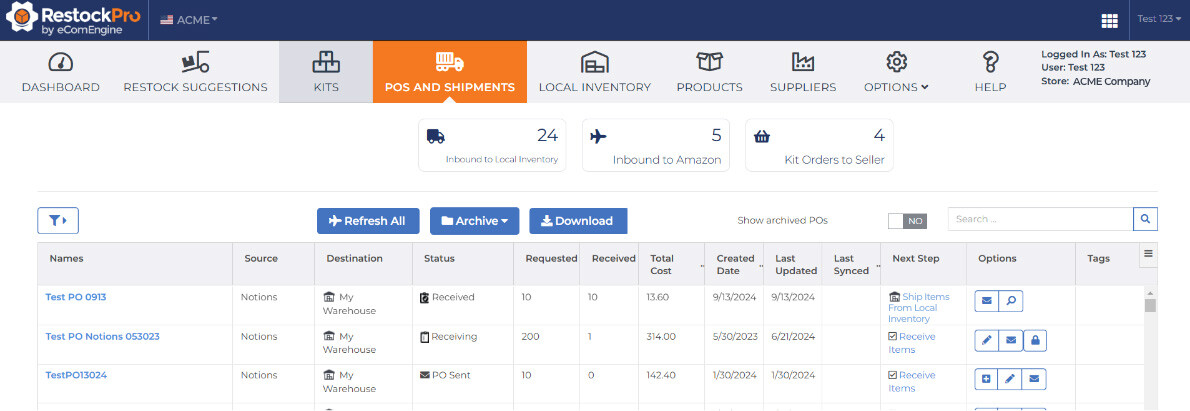Click the lock icon for Test PO Notions 053023
This screenshot has height=411, width=1190.
(x=1035, y=341)
